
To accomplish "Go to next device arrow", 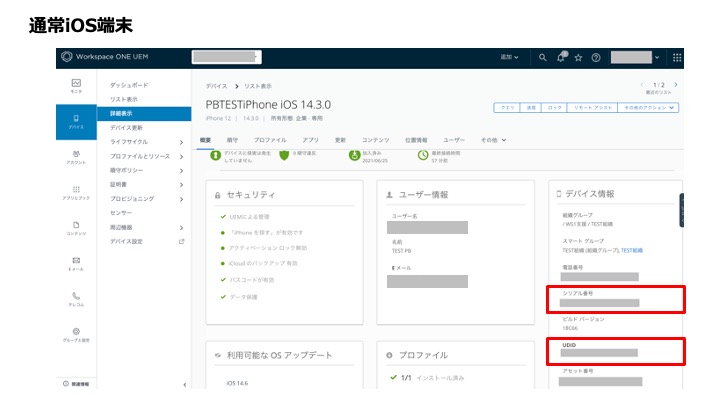I will coord(676,84).
